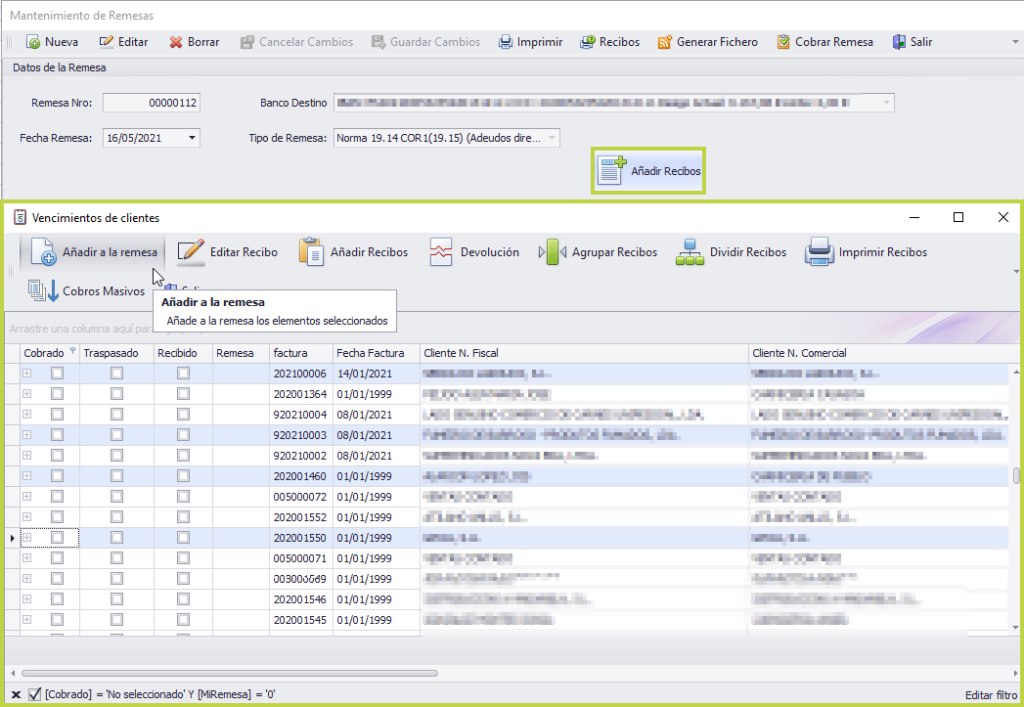Expand the row of invoice 202001364
The height and width of the screenshot is (707, 1024).
click(27, 394)
